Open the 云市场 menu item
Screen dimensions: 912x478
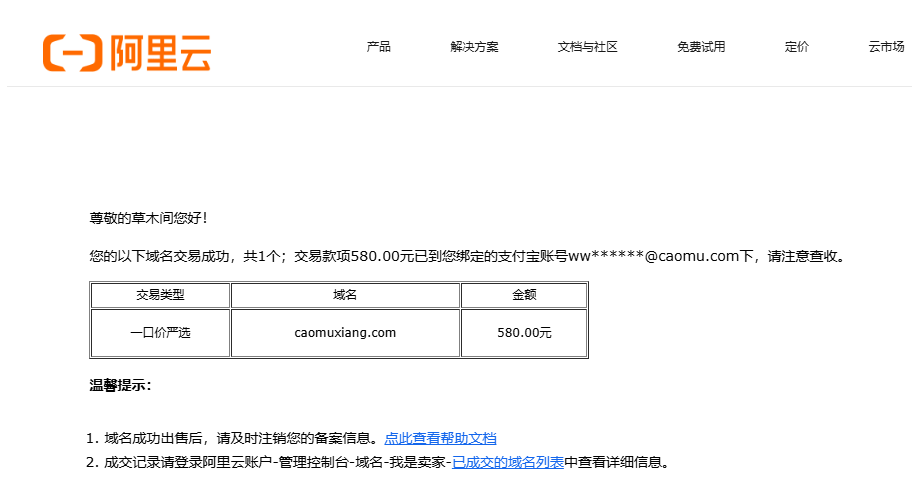(x=886, y=47)
